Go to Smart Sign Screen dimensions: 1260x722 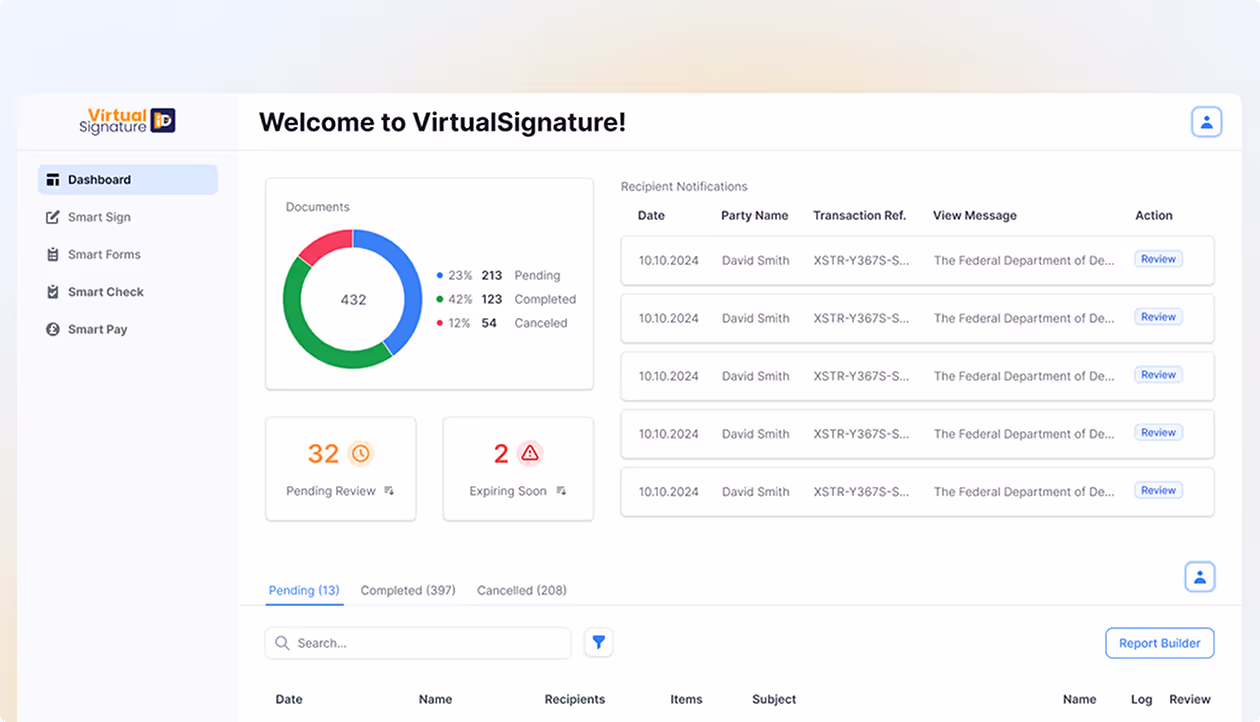(99, 217)
